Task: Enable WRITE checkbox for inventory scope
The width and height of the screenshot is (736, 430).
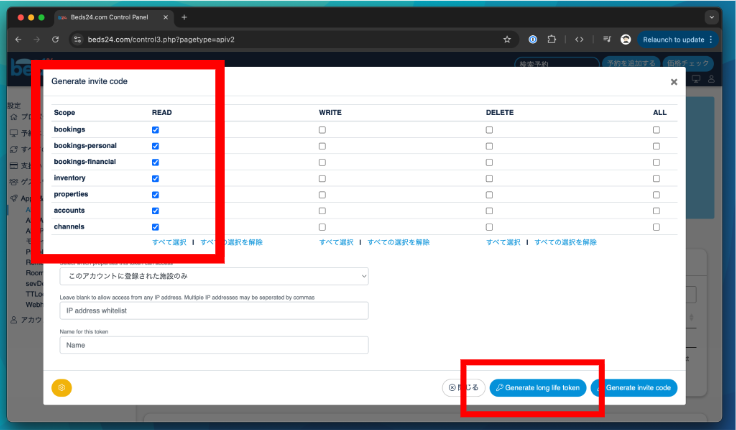Action: tap(322, 178)
